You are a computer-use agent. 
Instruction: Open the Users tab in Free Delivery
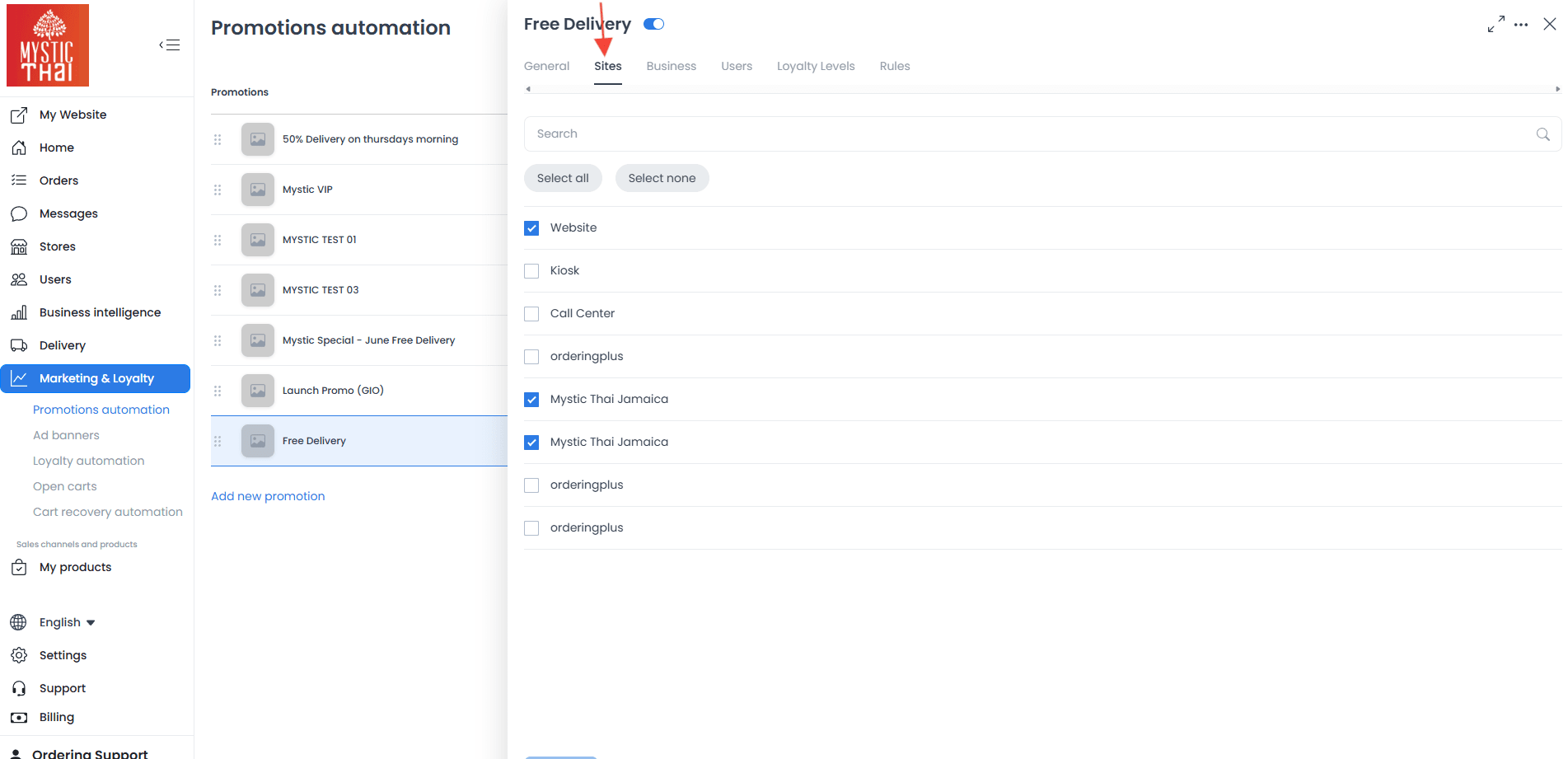[737, 66]
